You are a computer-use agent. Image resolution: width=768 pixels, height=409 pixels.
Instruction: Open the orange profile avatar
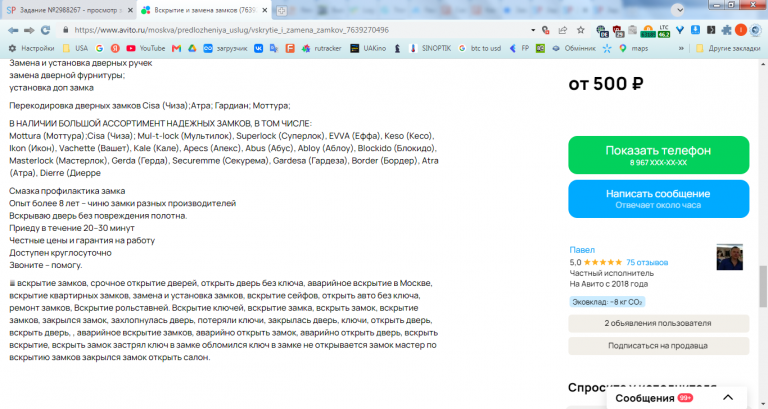point(741,30)
